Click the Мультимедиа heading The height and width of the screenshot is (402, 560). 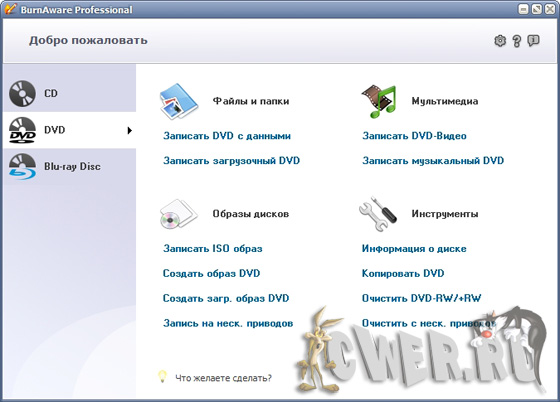[445, 101]
